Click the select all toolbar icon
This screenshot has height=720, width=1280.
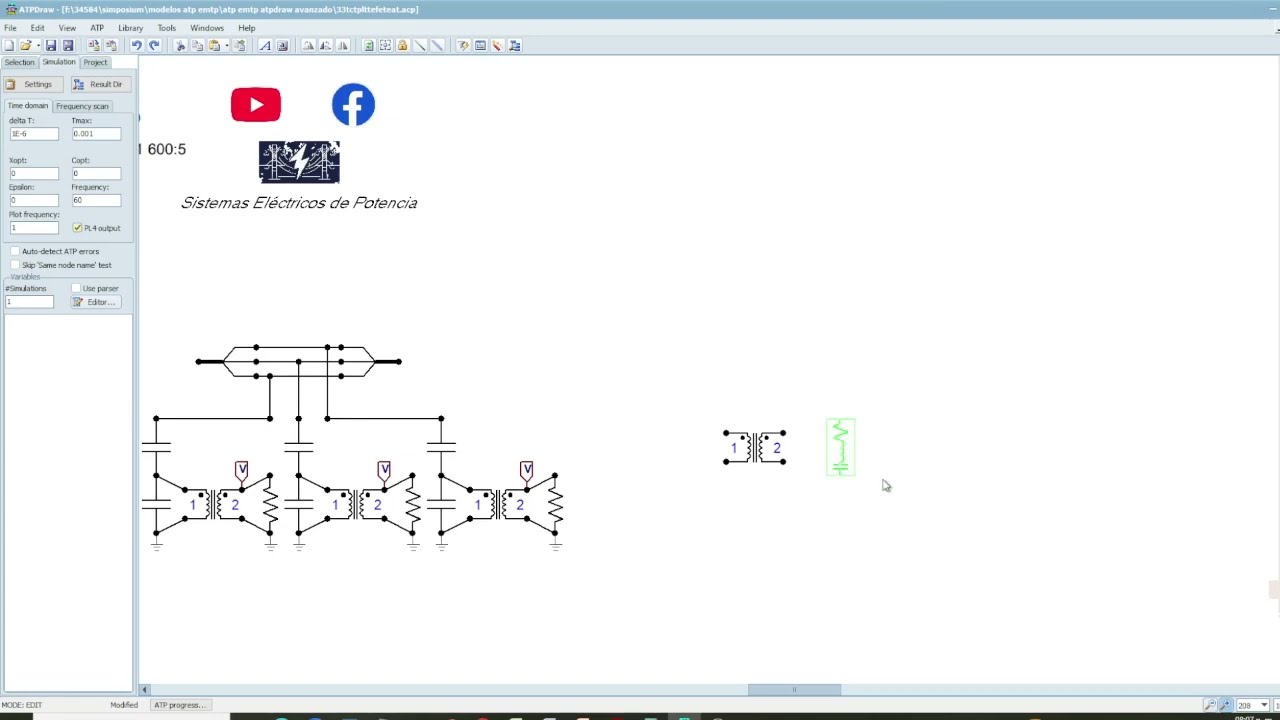385,45
